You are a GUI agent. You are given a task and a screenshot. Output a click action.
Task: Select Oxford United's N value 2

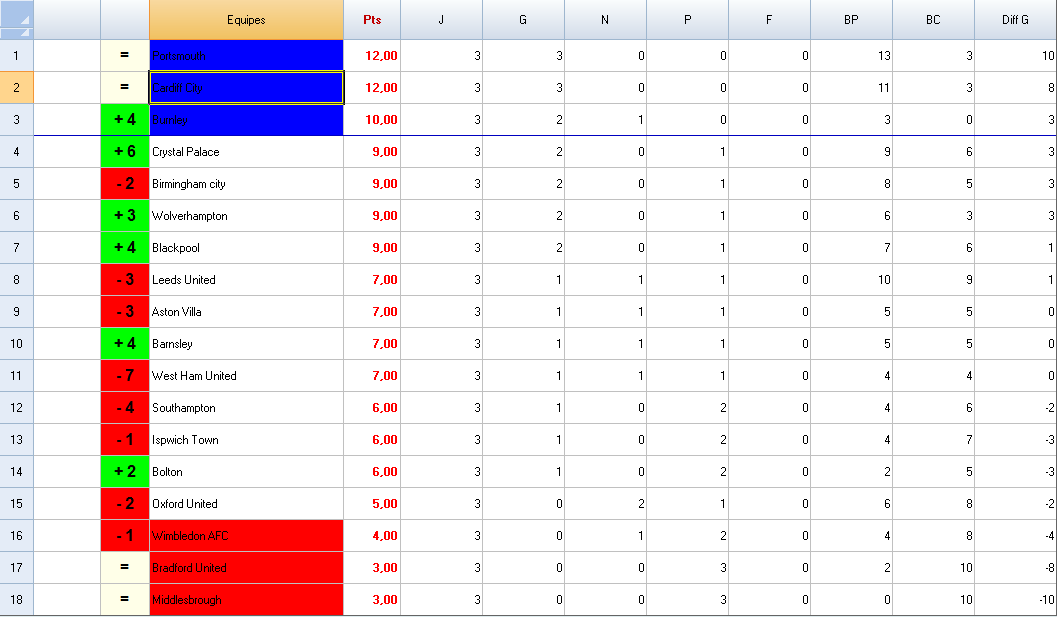605,504
